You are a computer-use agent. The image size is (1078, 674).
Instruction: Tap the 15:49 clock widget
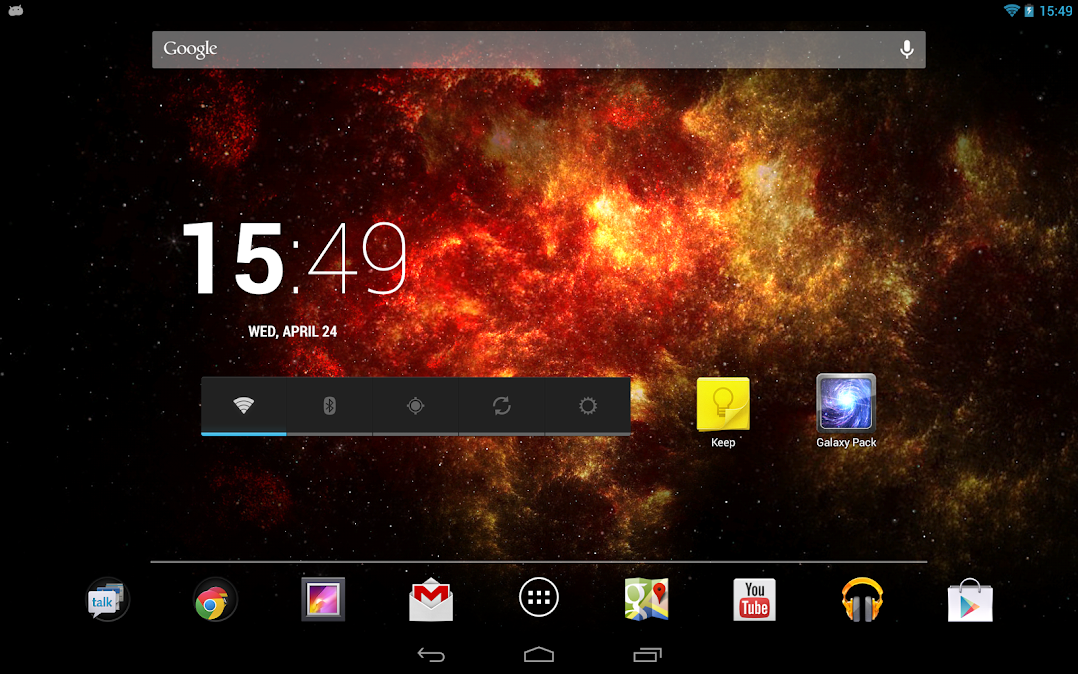tap(295, 258)
